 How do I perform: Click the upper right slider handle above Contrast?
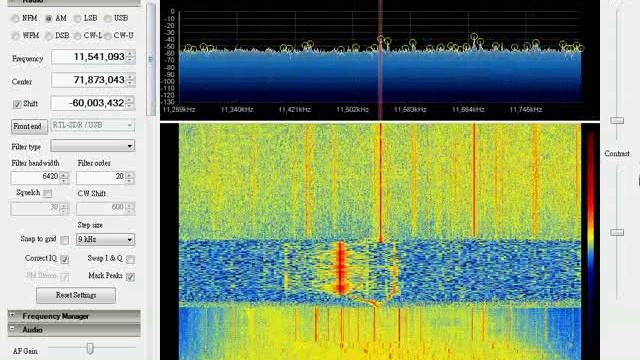617,120
